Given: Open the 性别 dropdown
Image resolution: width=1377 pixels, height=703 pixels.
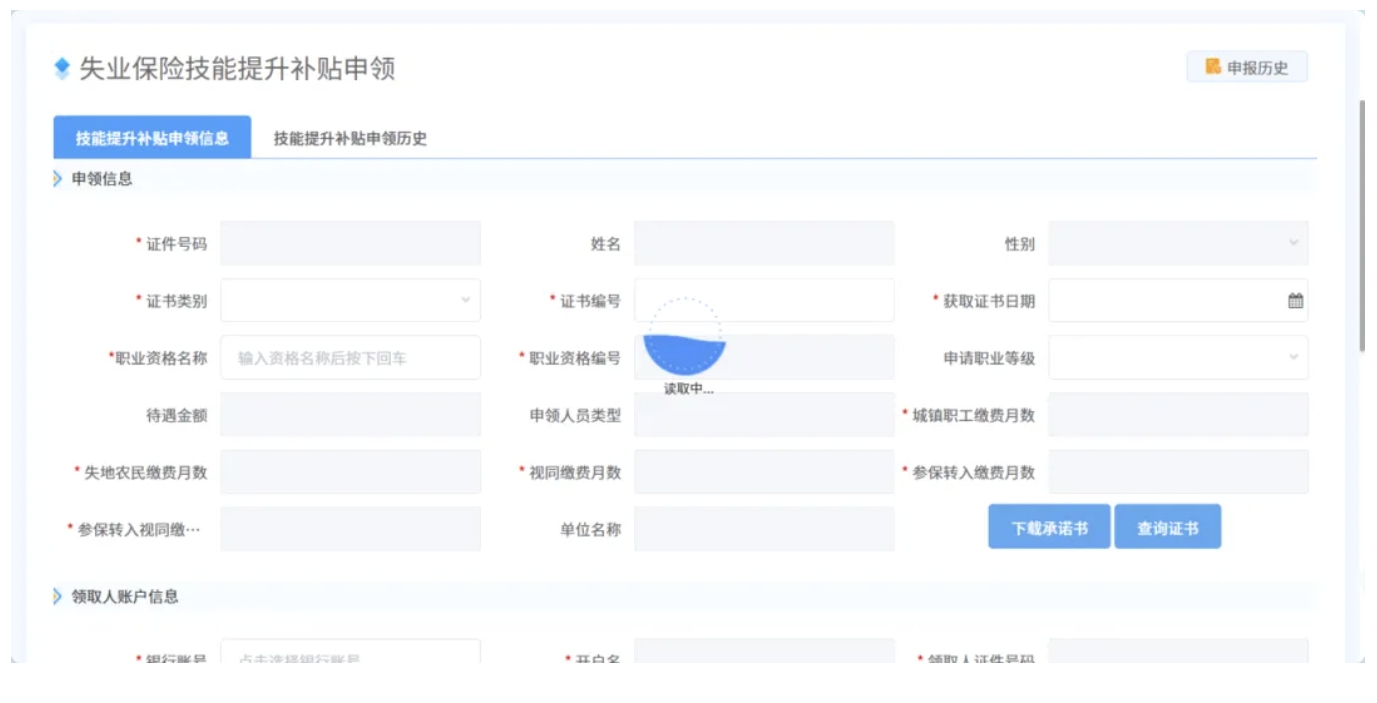Looking at the screenshot, I should click(x=1177, y=243).
